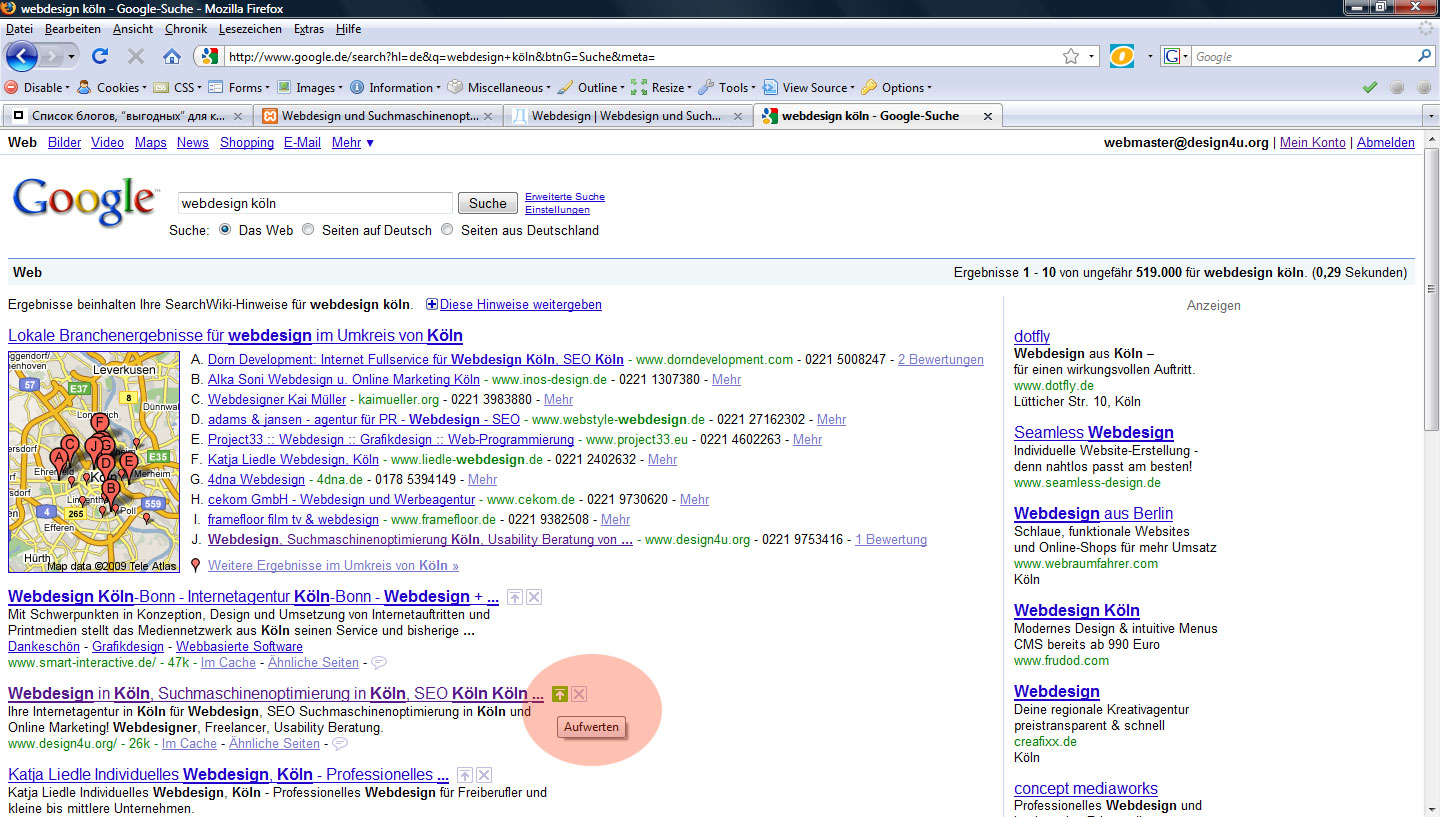The height and width of the screenshot is (817, 1440).
Task: Click the orange toolbar icon beside address bar
Action: 1122,57
